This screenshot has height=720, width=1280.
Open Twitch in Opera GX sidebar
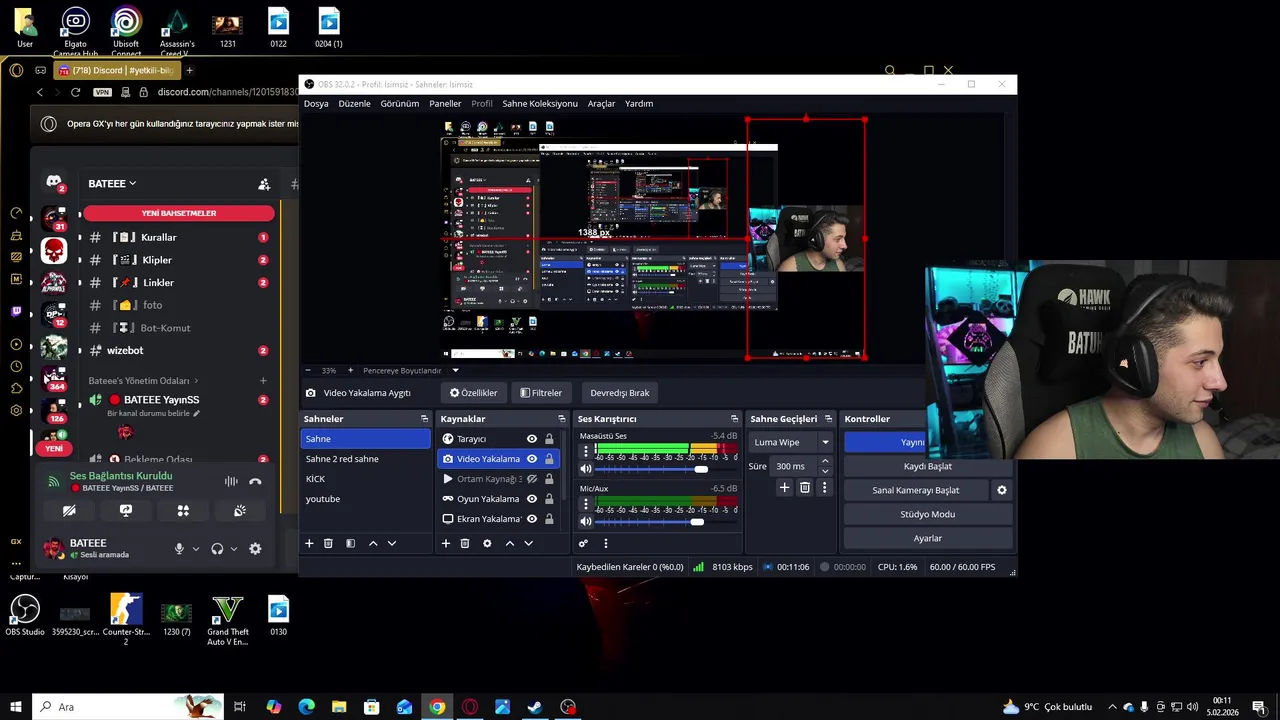coord(16,311)
